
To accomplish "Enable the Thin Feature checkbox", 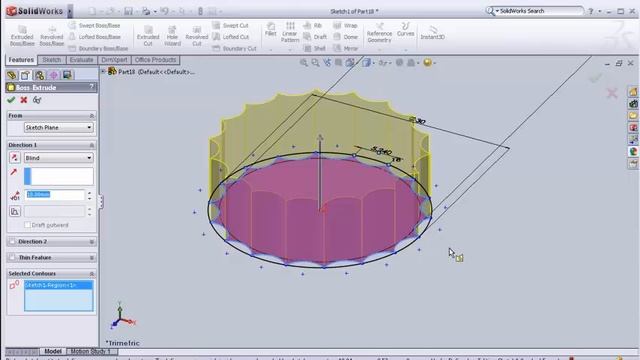I will pos(12,258).
